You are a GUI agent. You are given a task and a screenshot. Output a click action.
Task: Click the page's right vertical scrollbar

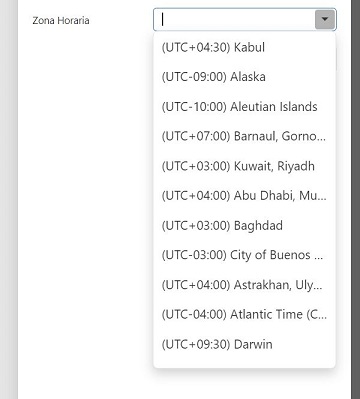click(x=355, y=199)
